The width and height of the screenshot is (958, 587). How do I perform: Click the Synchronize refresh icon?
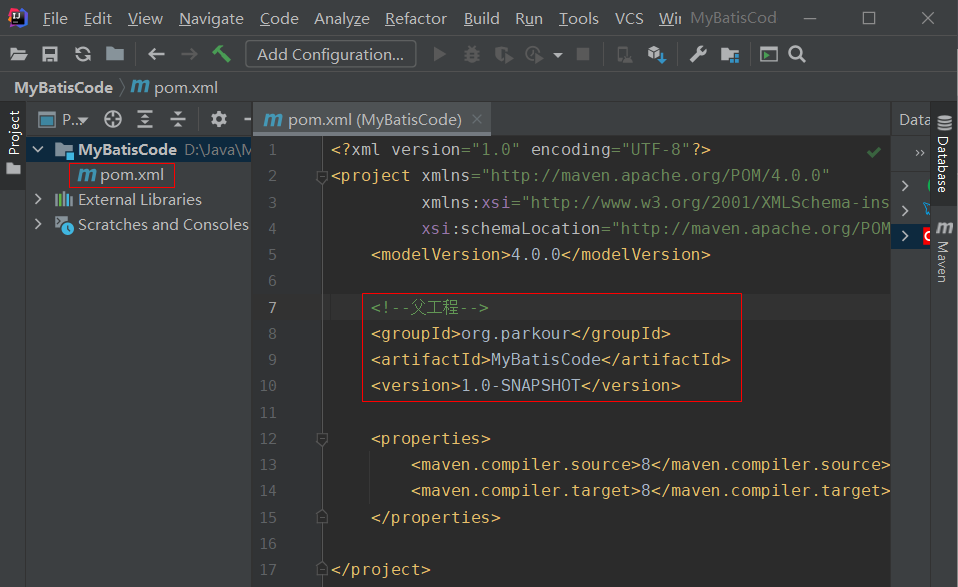(82, 54)
